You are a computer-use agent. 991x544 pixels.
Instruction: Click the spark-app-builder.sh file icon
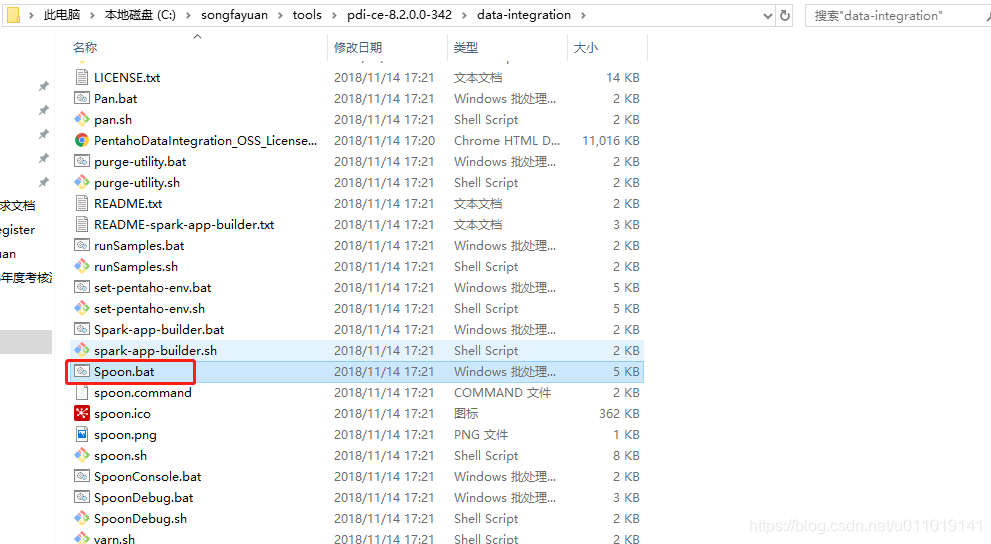click(x=82, y=350)
